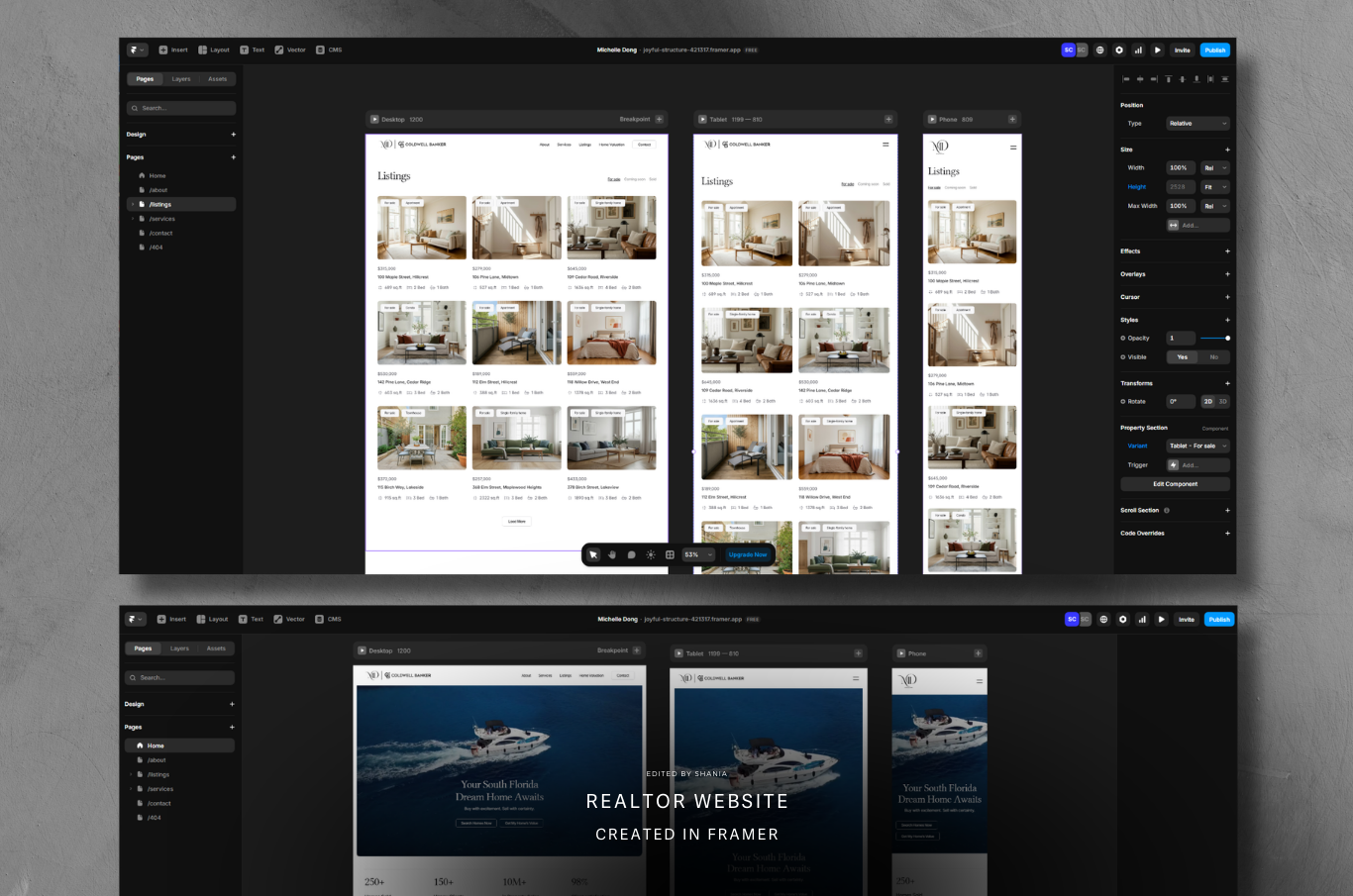This screenshot has height=896, width=1353.
Task: Set Visible to Yes
Action: point(1183,357)
